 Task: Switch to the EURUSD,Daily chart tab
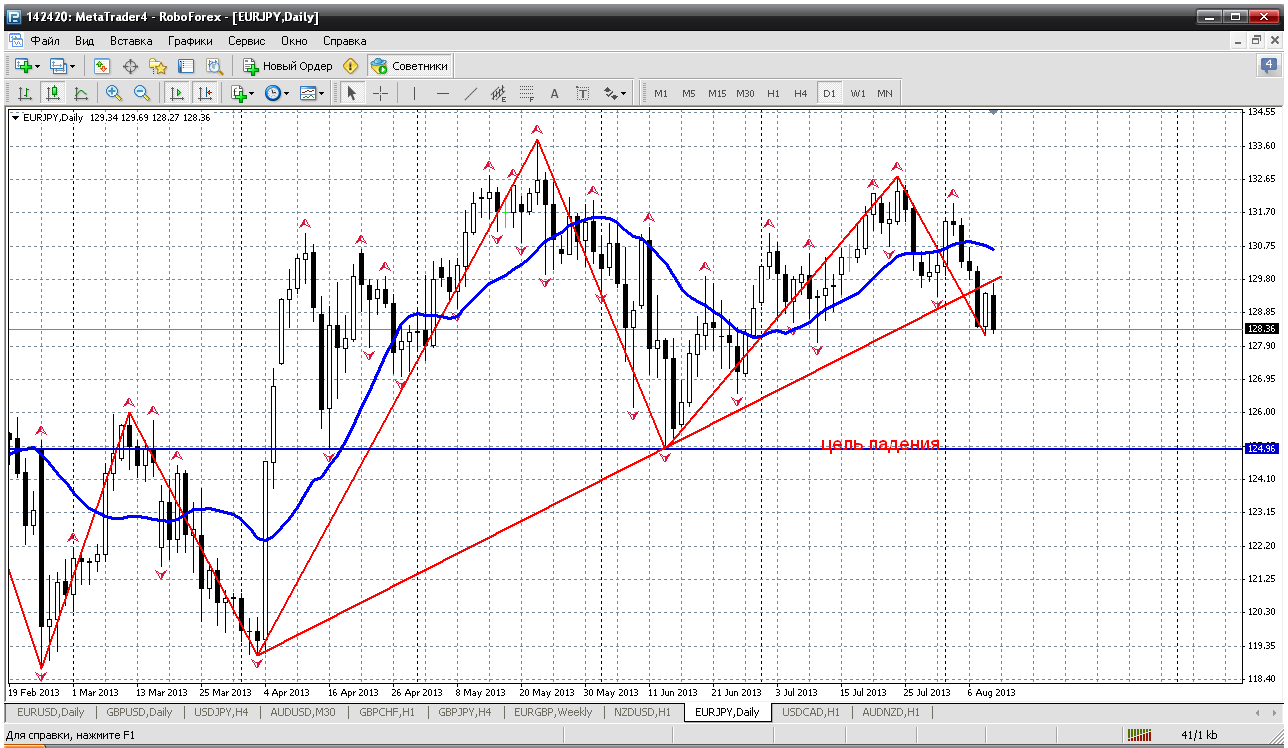click(x=51, y=712)
